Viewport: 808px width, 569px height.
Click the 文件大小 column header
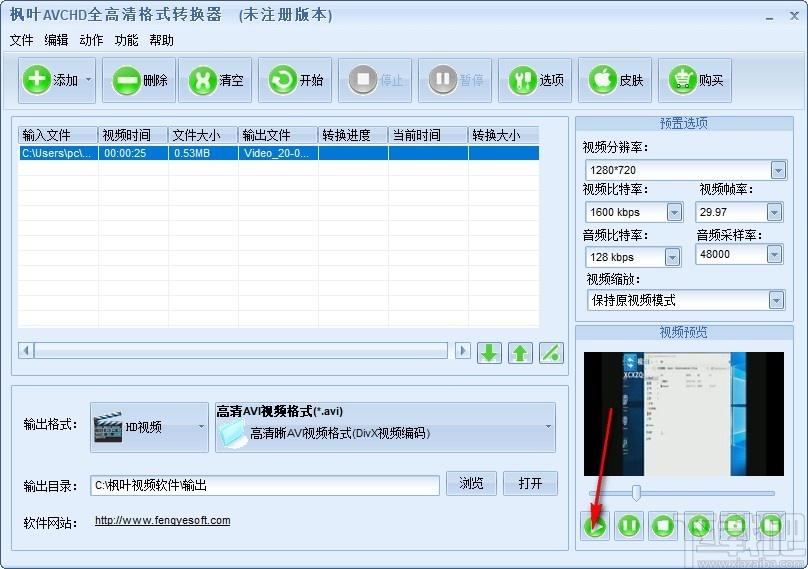(x=203, y=135)
